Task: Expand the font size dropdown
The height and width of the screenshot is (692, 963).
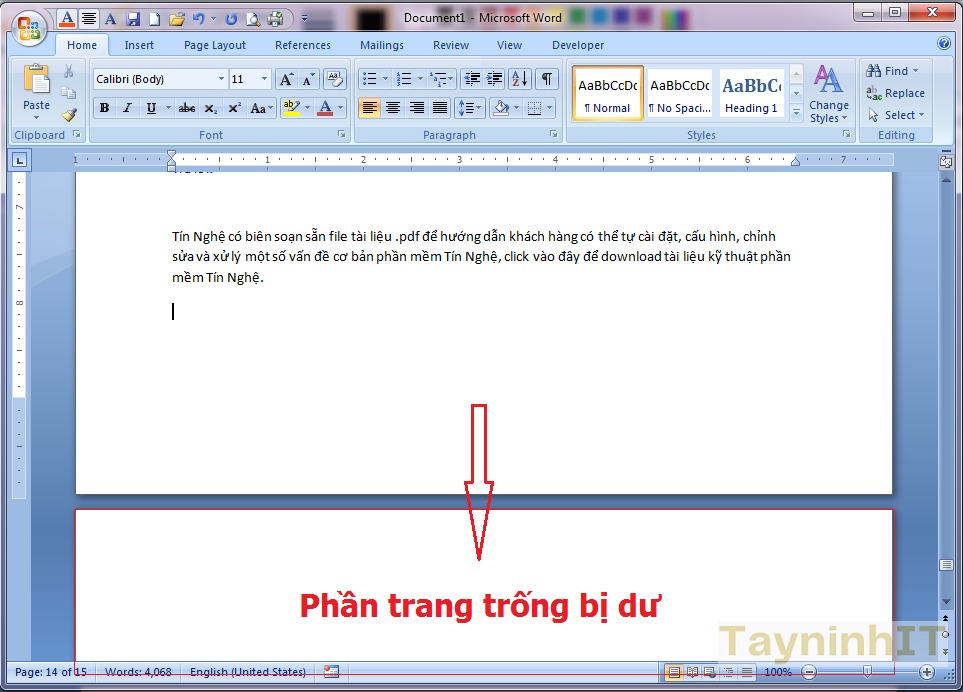Action: click(264, 79)
